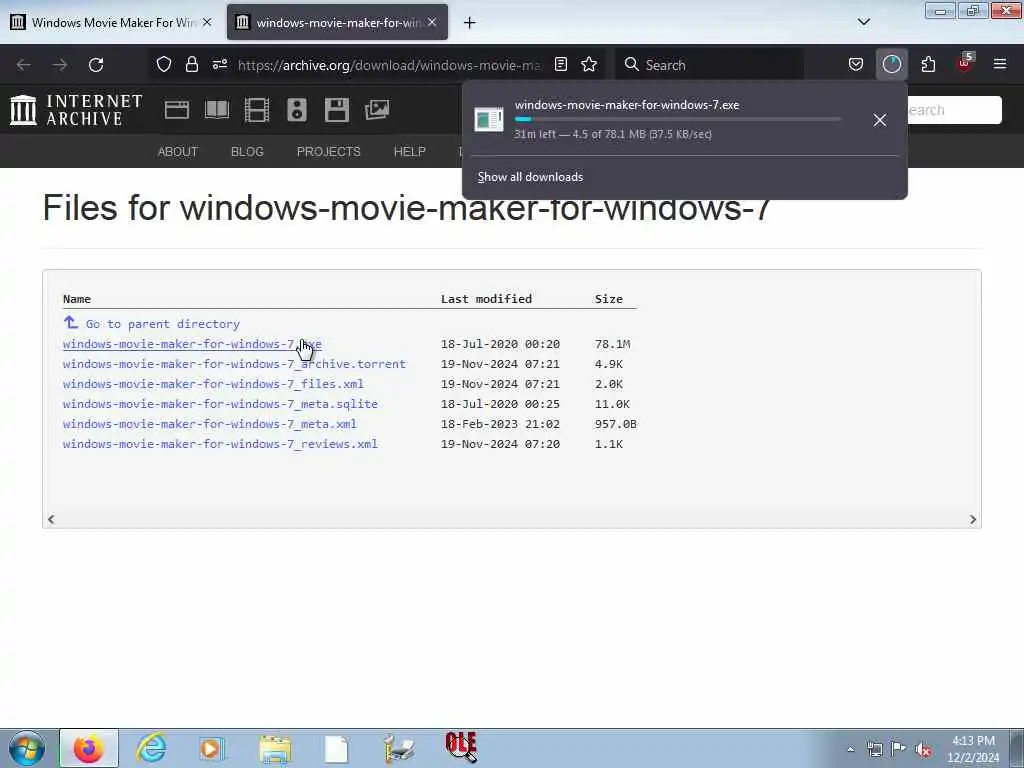Open Windows Media Player taskbar icon

(211, 748)
